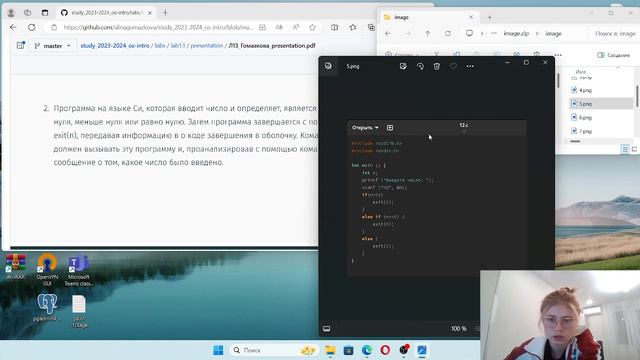This screenshot has width=640, height=360.
Task: Switch Explorer to details list view icon
Action: 624,149
